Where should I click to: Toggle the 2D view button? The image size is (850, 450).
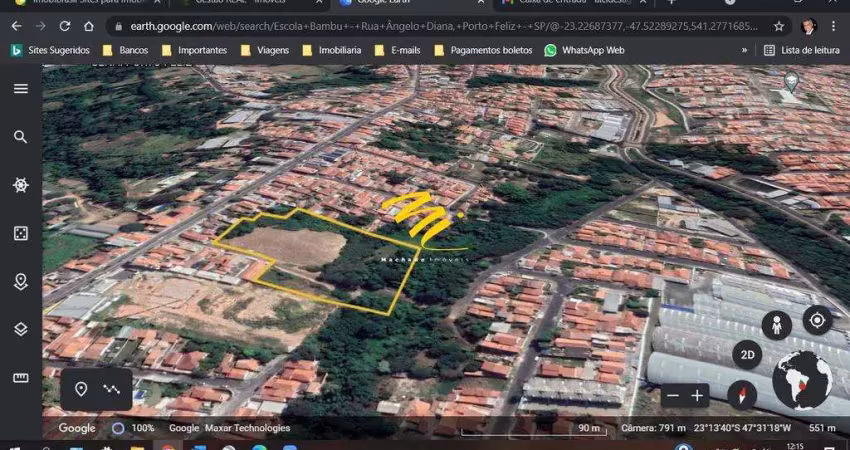[x=746, y=355]
